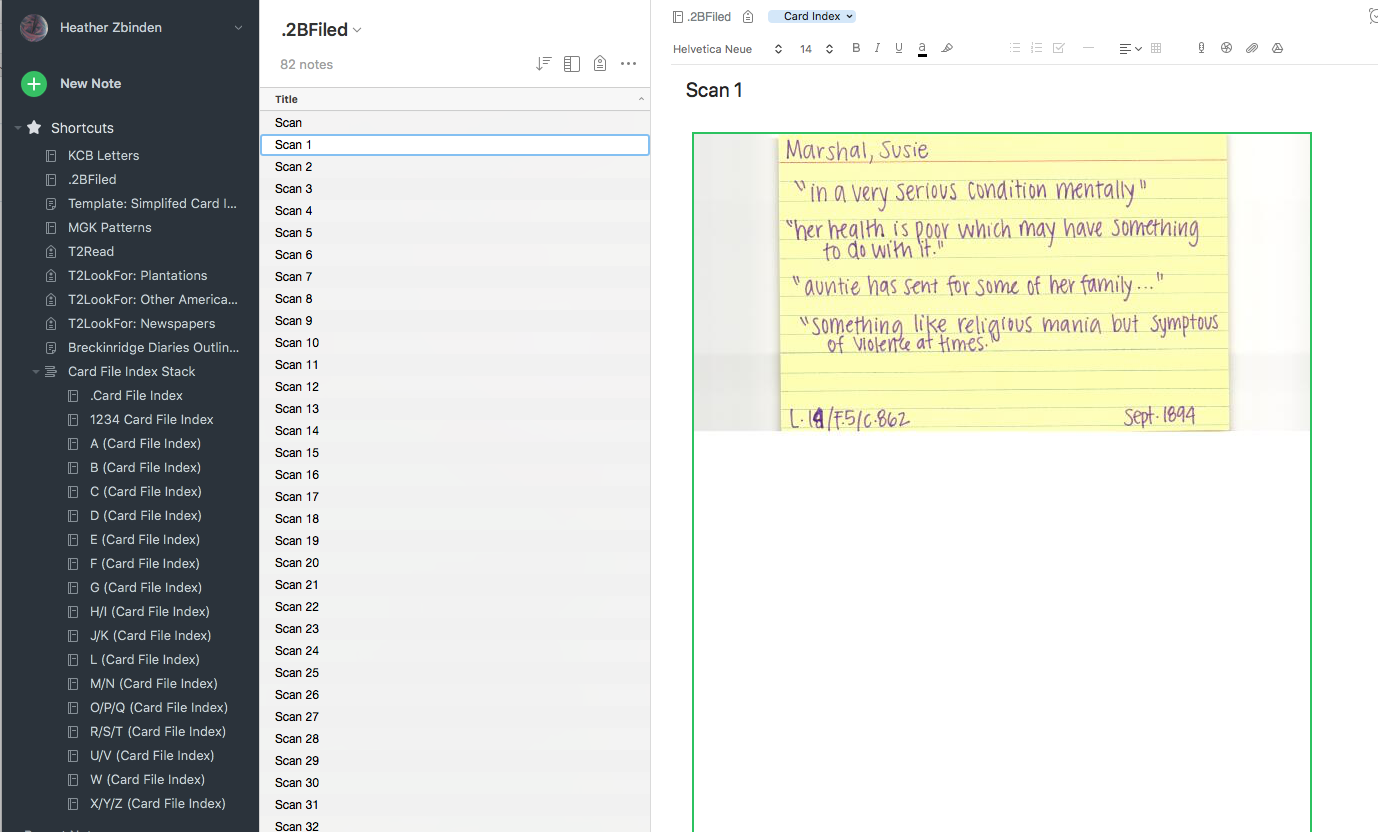Open the Google Drive attachment icon

click(x=1277, y=47)
